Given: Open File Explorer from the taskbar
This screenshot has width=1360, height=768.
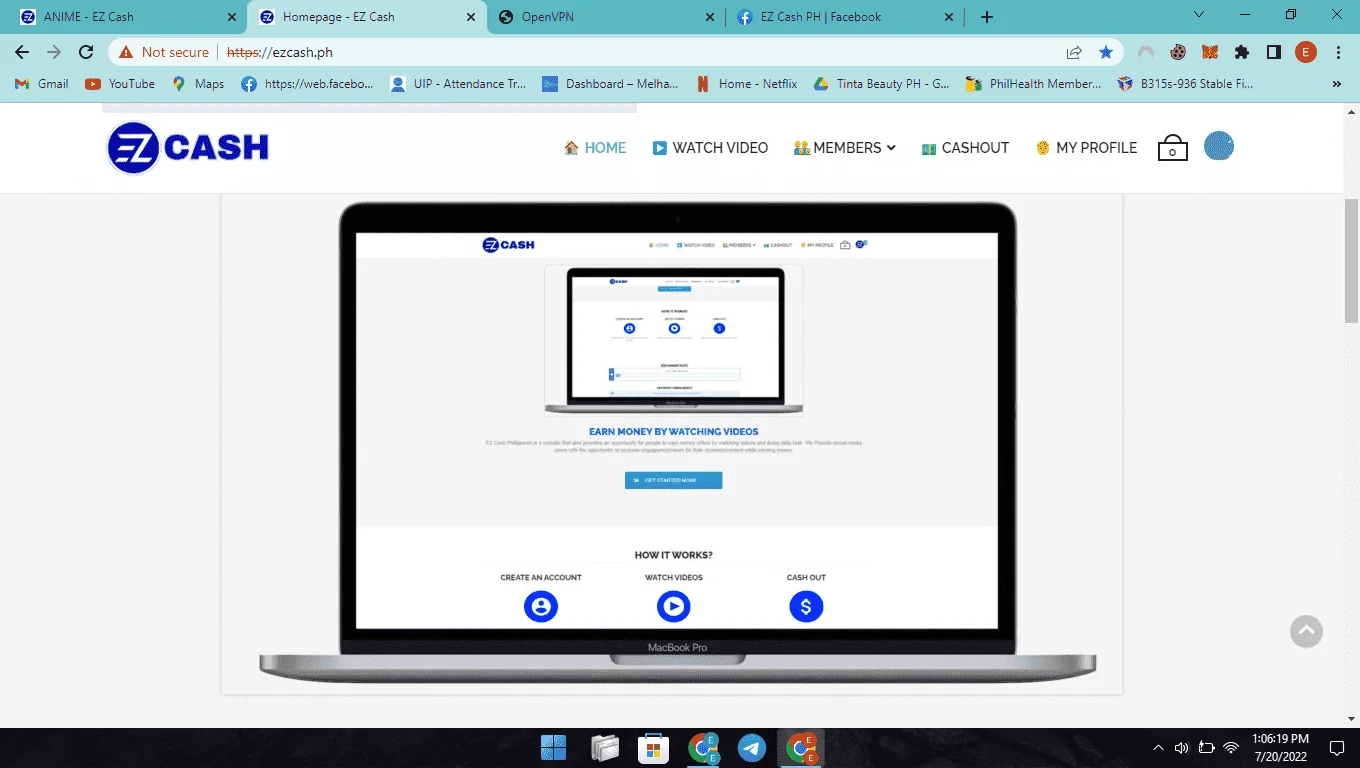Looking at the screenshot, I should pos(604,747).
